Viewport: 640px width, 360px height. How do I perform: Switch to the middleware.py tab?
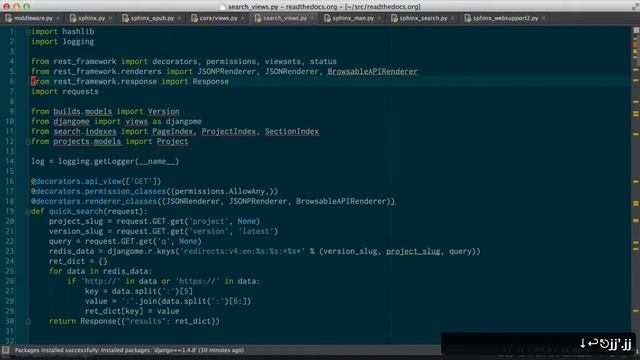(33, 18)
